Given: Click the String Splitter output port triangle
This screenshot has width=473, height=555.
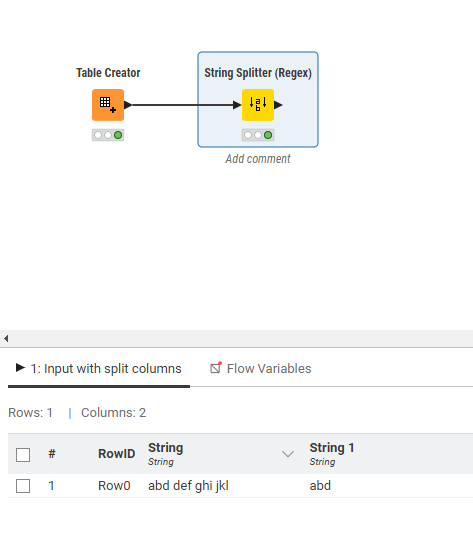Looking at the screenshot, I should pos(278,105).
